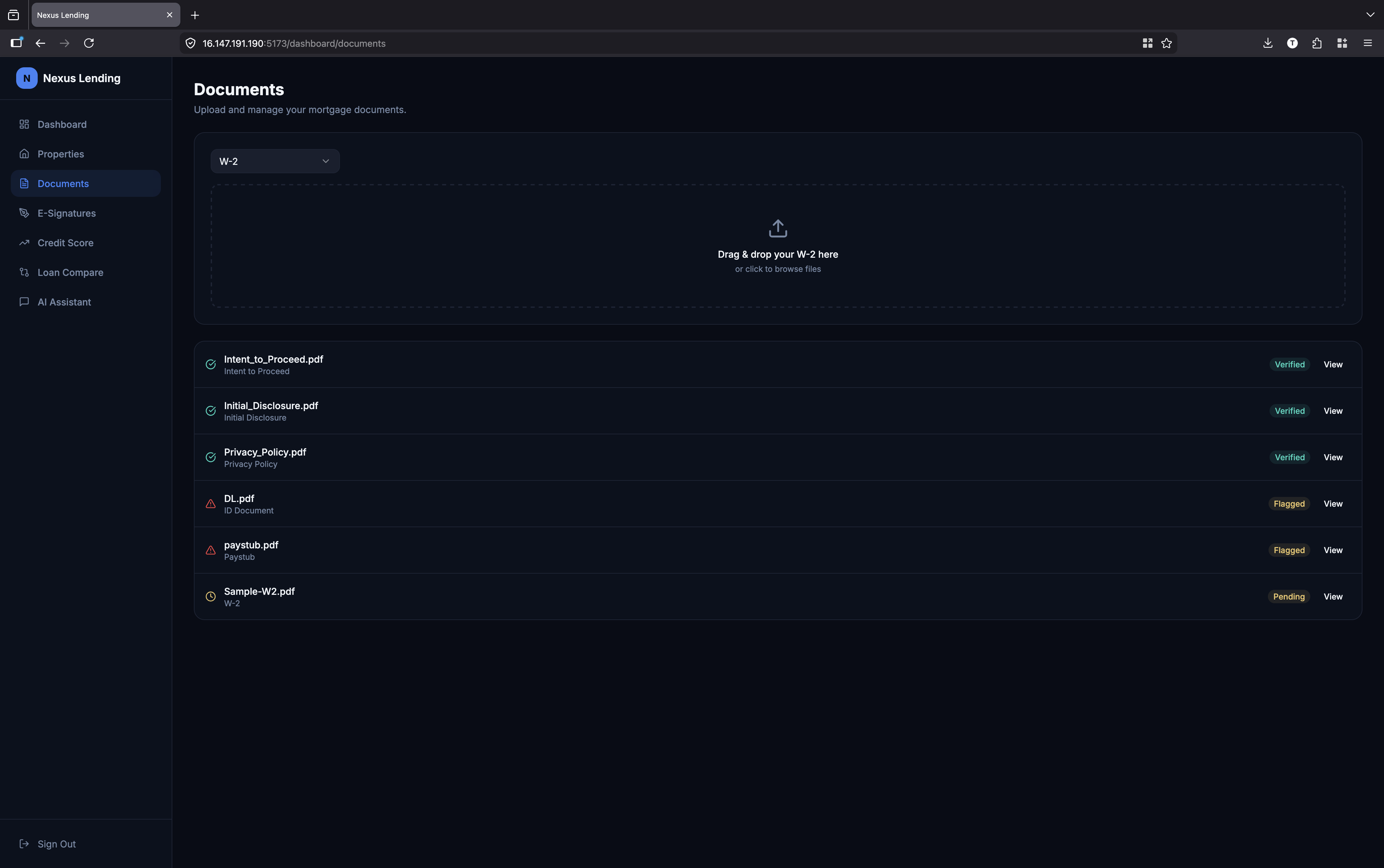Screen dimensions: 1384x868
Task: Click the clock icon next to Sample-W2.pdf
Action: coord(211,597)
